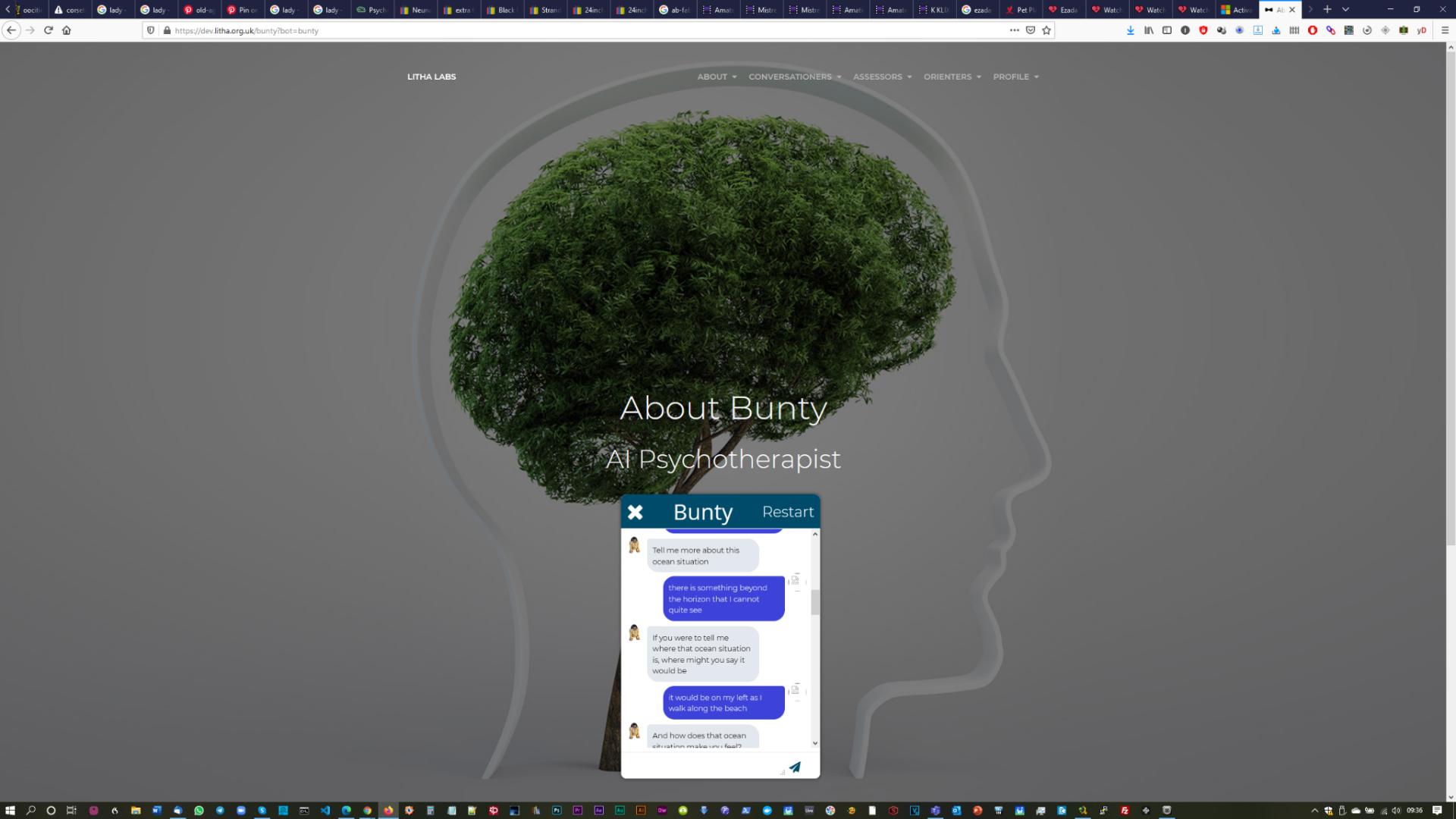
Task: Click the Bunty avatar beside 'Tell me more about this'
Action: coord(634,544)
